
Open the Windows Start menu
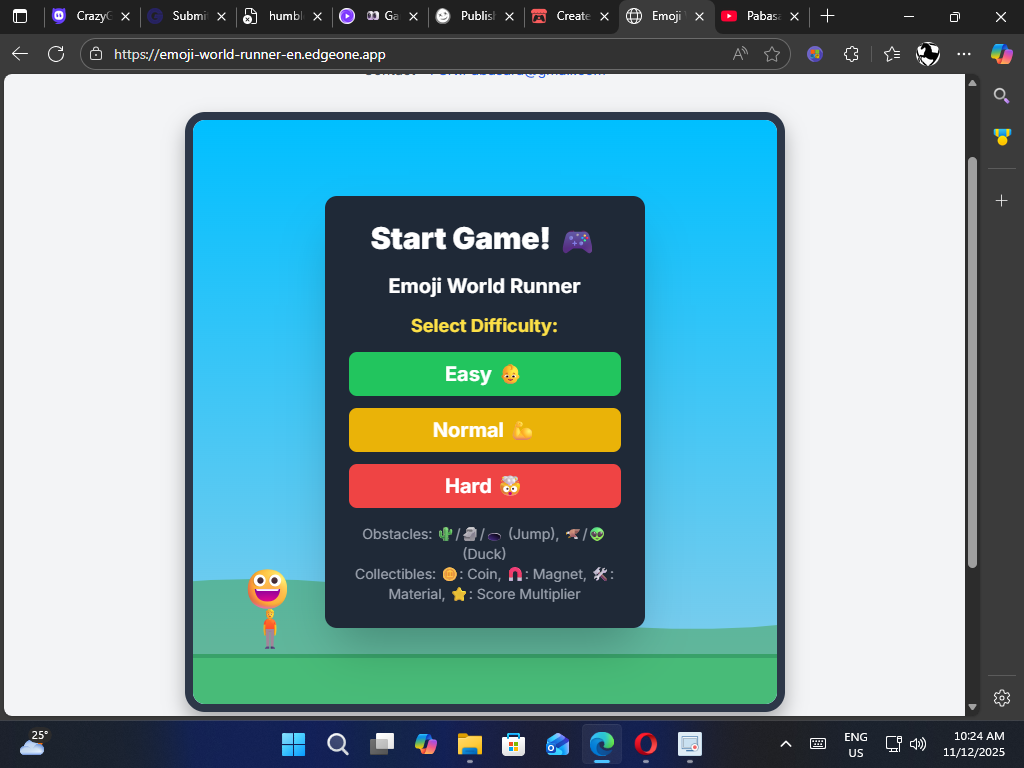(x=293, y=744)
